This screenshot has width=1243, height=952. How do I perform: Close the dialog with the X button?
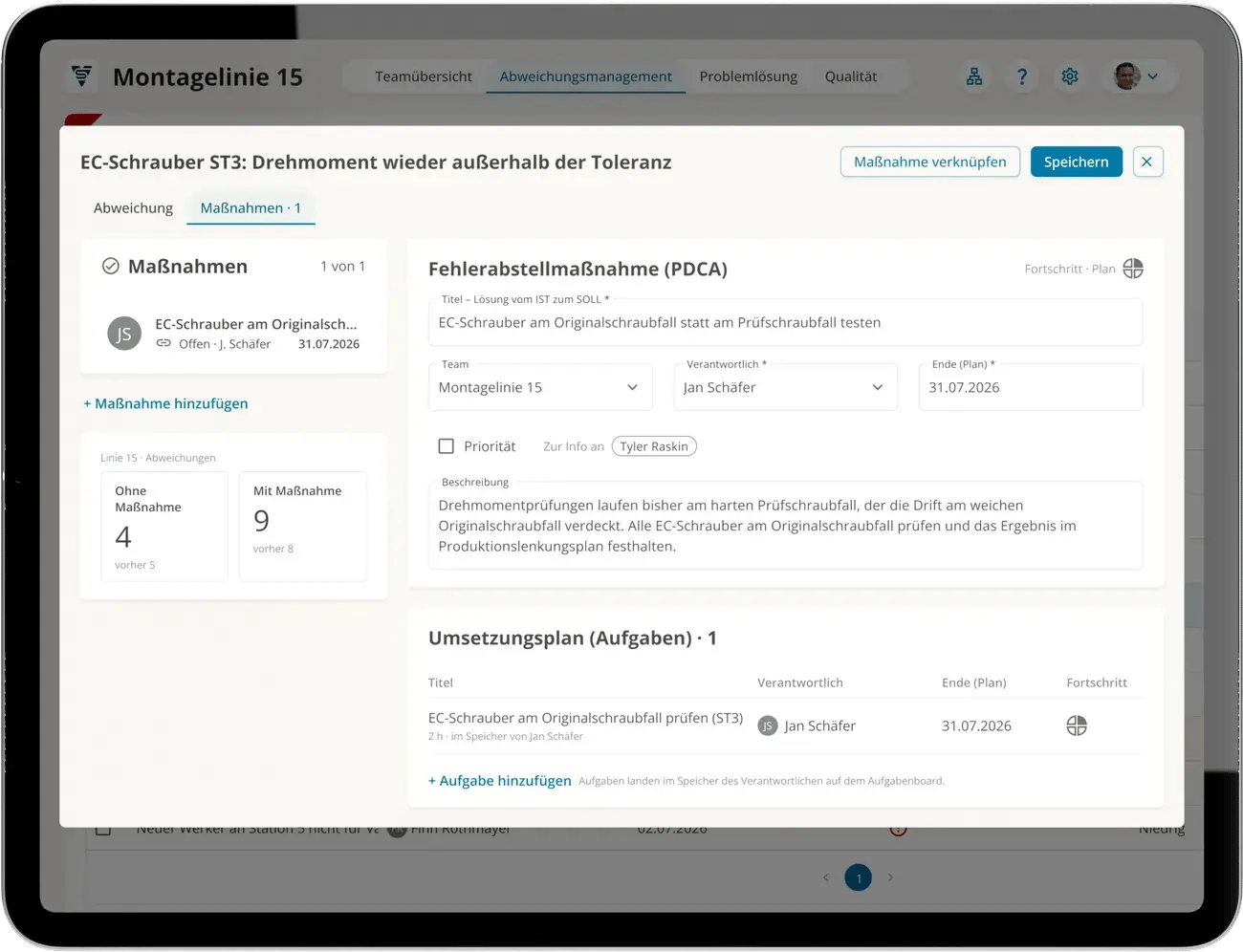pos(1147,162)
